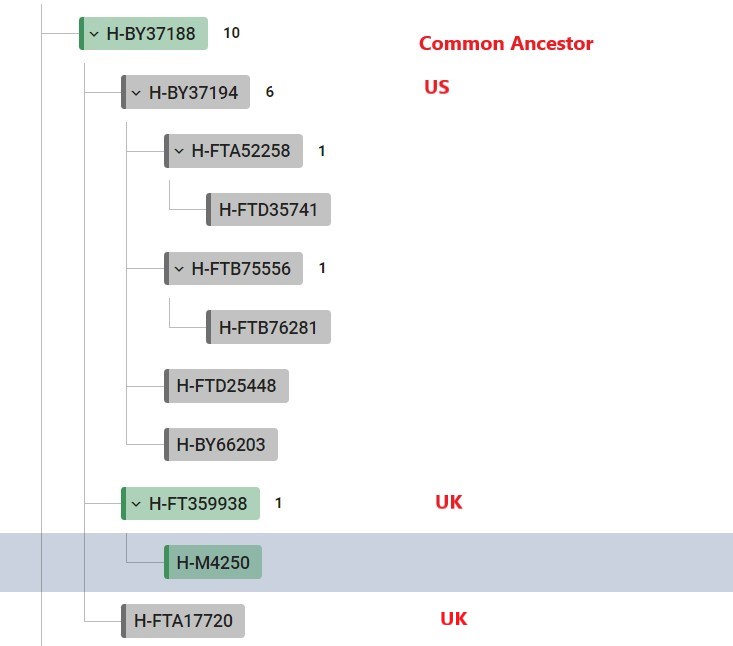Select the H-BY37194 haplogroup node
Viewport: 733px width, 646px height.
pyautogui.click(x=186, y=92)
